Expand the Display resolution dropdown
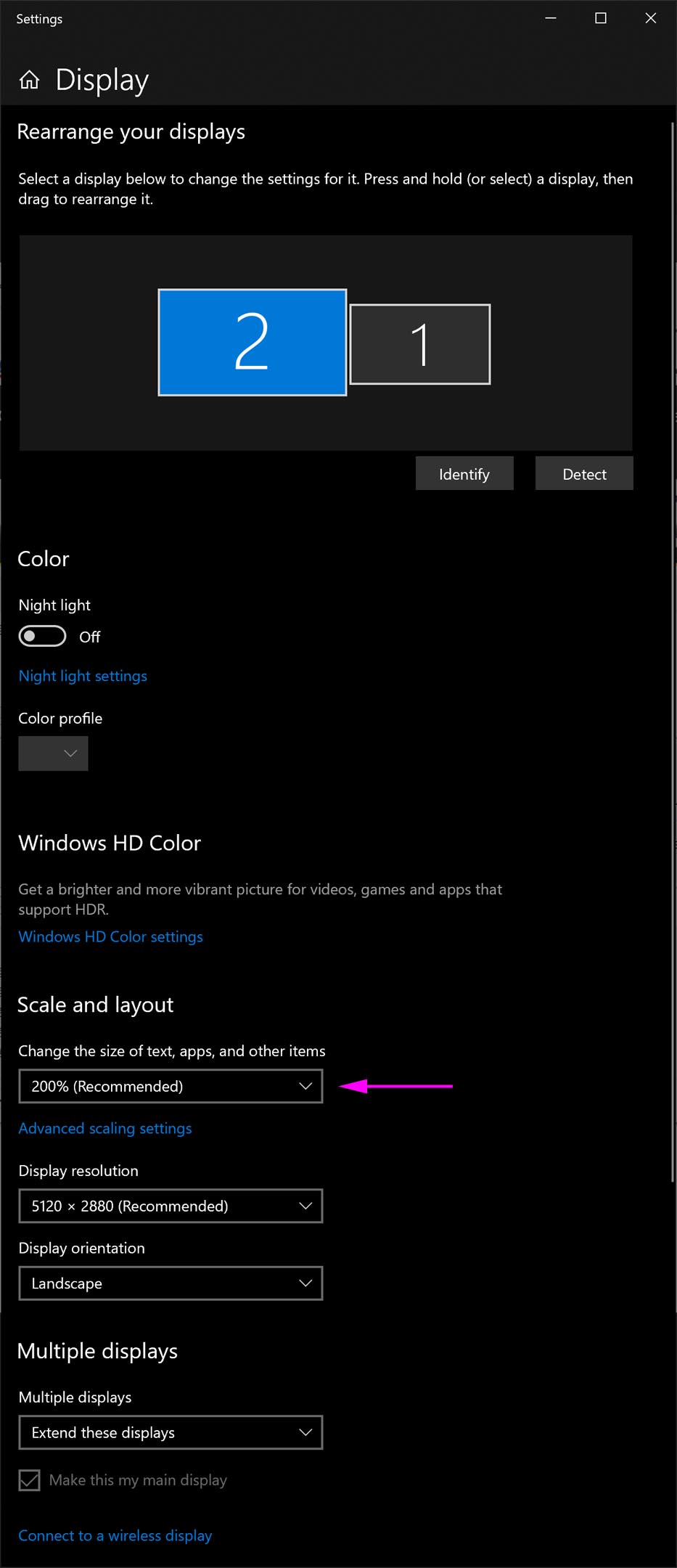The height and width of the screenshot is (1568, 677). 171,1206
